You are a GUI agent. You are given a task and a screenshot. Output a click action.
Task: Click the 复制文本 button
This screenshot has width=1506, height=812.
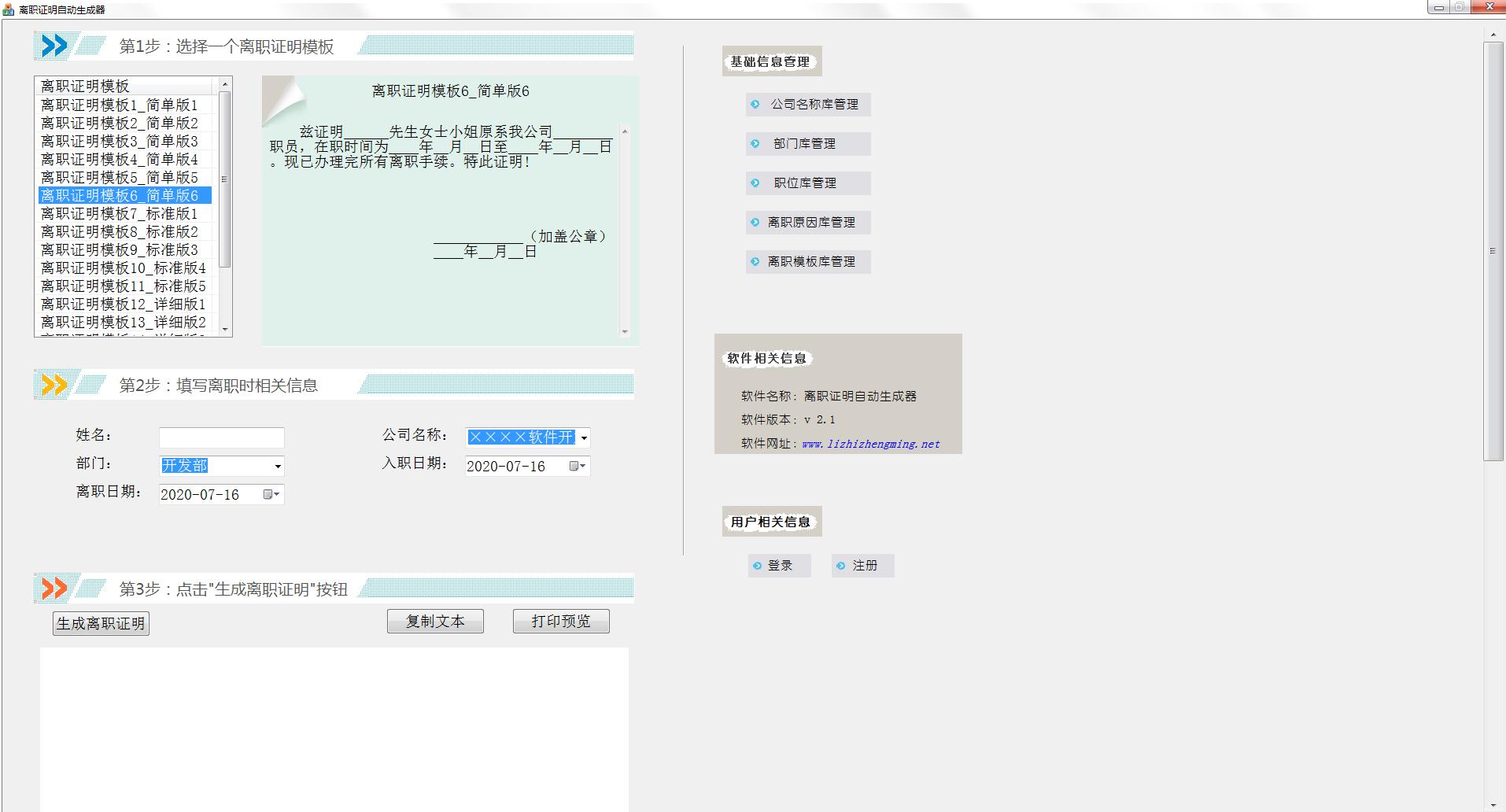coord(435,621)
